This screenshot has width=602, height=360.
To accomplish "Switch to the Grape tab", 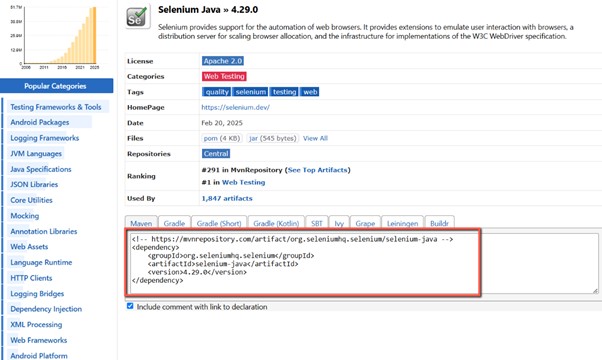I will [x=365, y=223].
